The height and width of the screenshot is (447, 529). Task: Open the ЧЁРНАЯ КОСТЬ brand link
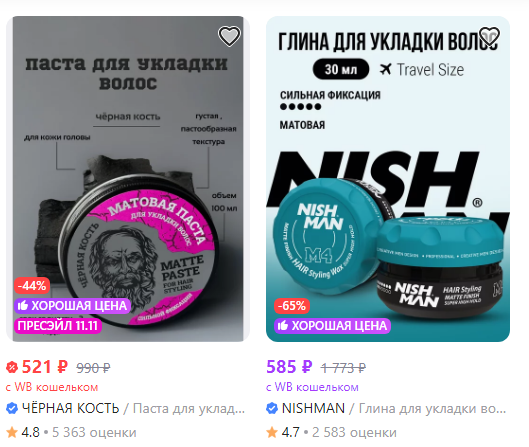tap(71, 408)
